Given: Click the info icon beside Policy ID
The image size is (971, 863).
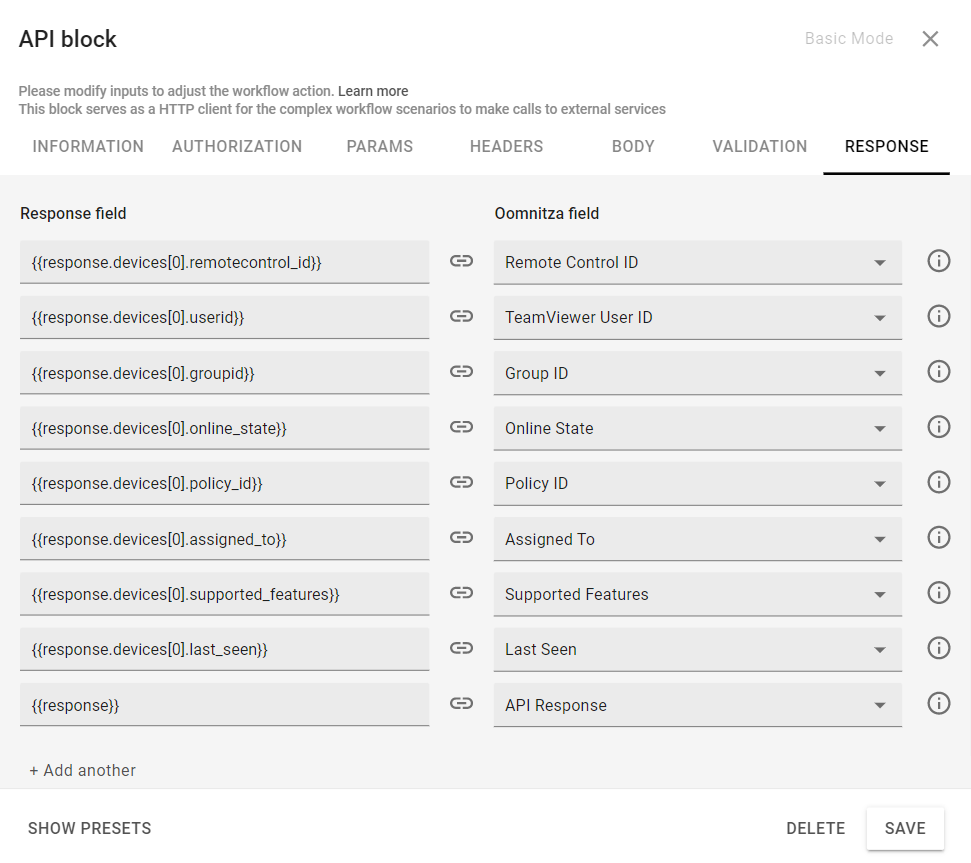Looking at the screenshot, I should click(x=938, y=482).
